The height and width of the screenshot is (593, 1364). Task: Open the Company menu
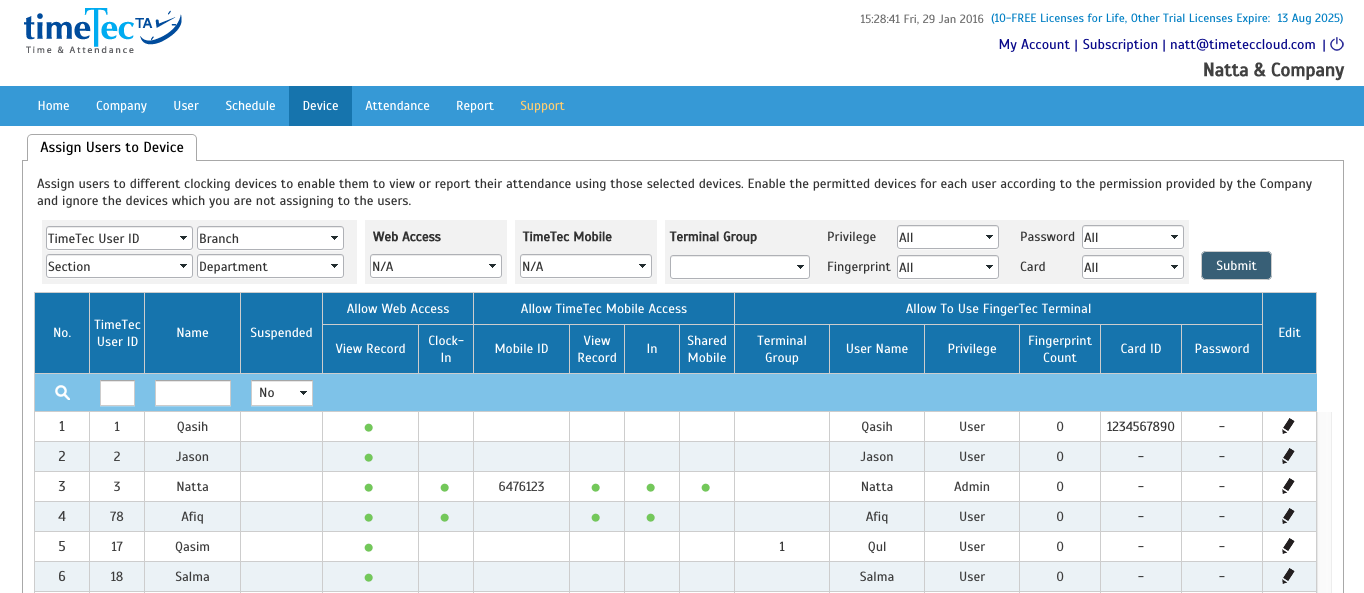121,106
